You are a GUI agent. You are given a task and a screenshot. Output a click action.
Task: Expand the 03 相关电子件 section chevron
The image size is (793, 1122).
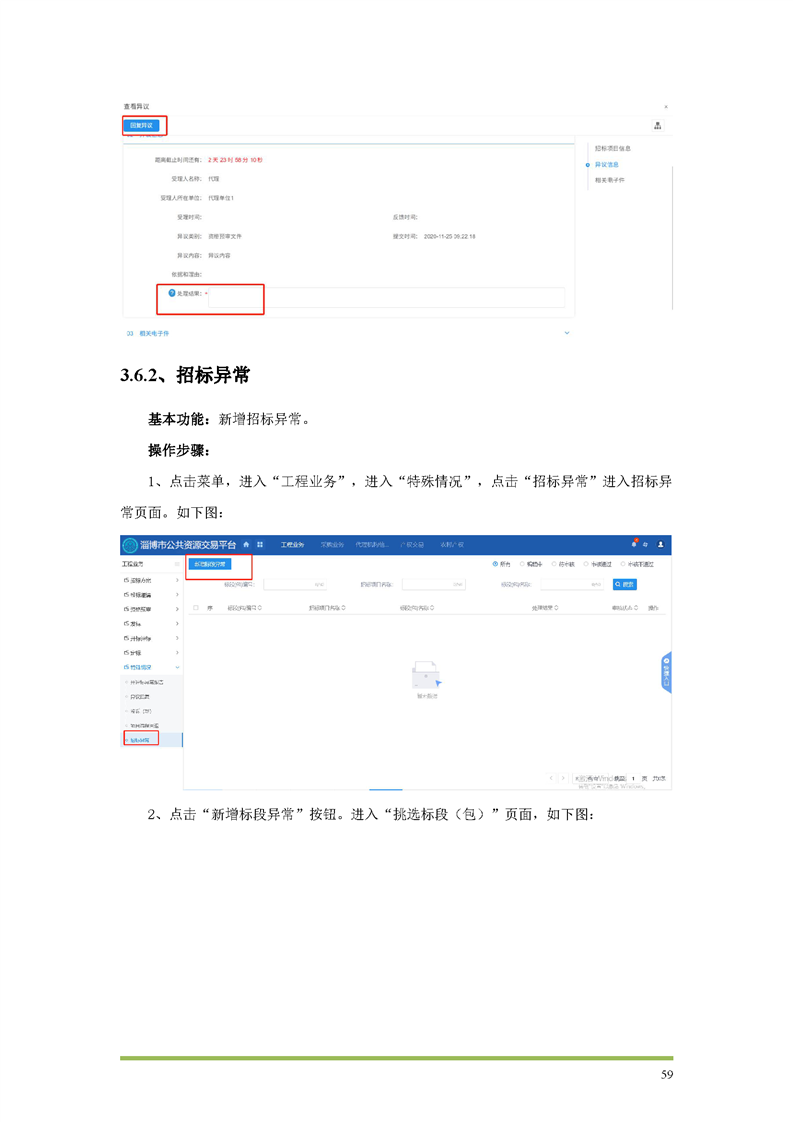pyautogui.click(x=567, y=333)
